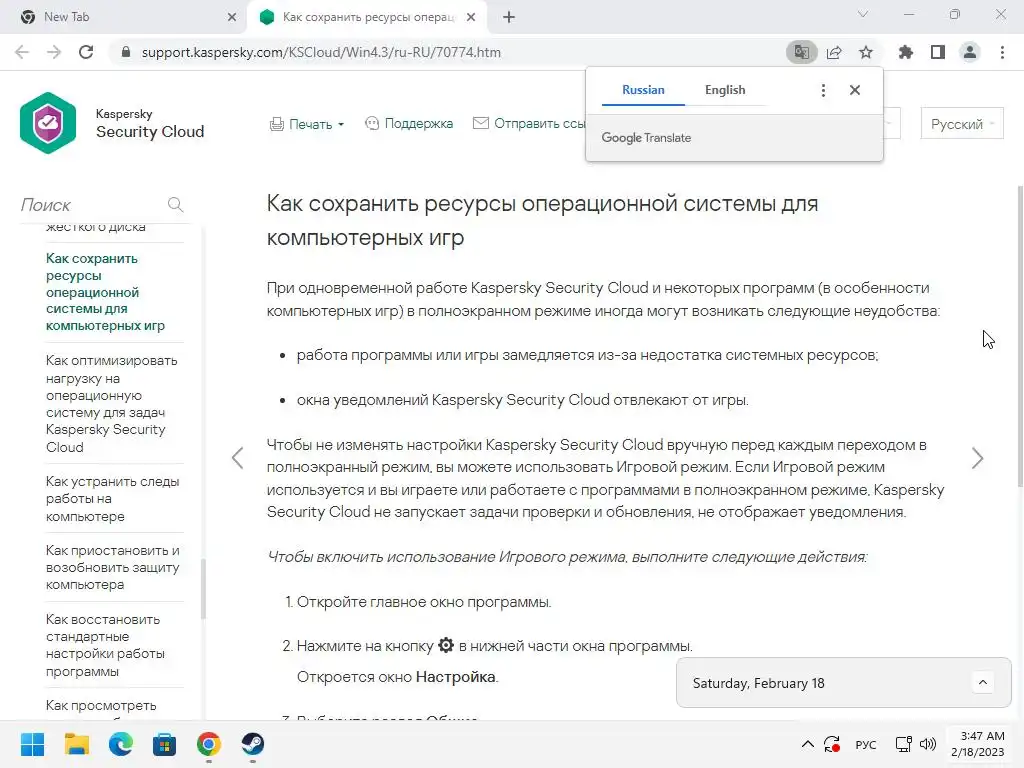This screenshot has height=768, width=1024.
Task: Open Microsoft Store from the taskbar
Action: pos(165,744)
